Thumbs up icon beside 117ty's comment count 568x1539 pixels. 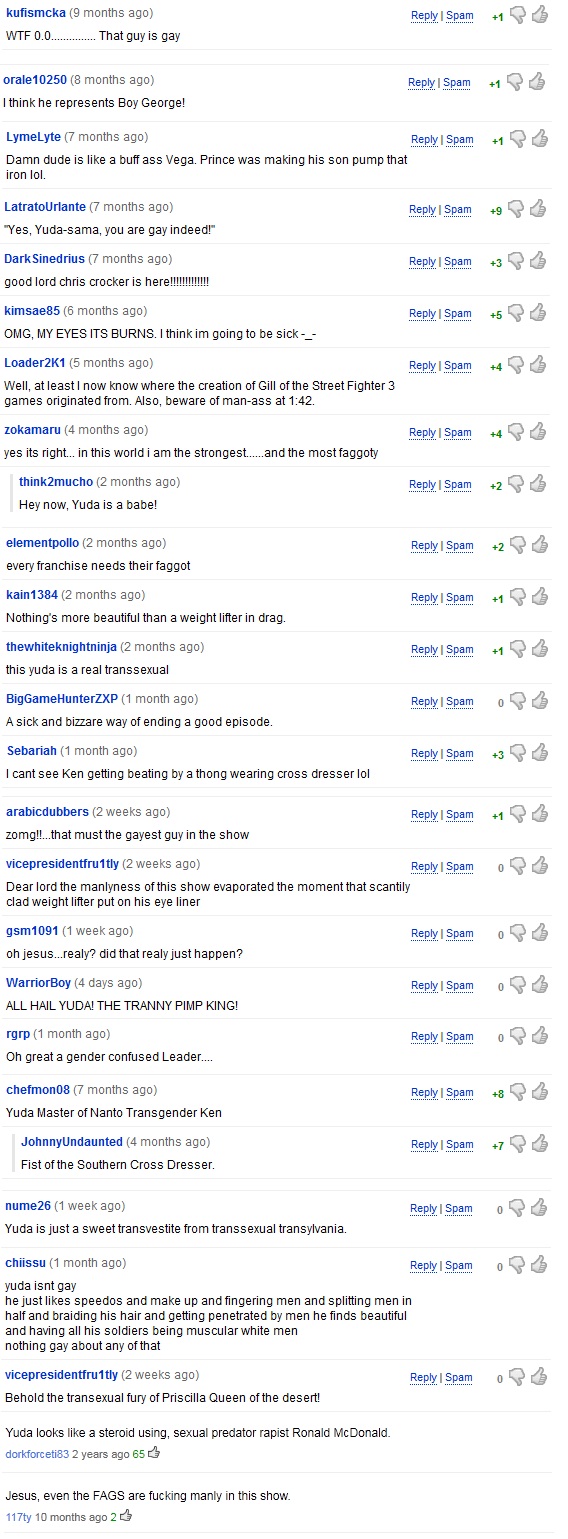pos(126,1516)
